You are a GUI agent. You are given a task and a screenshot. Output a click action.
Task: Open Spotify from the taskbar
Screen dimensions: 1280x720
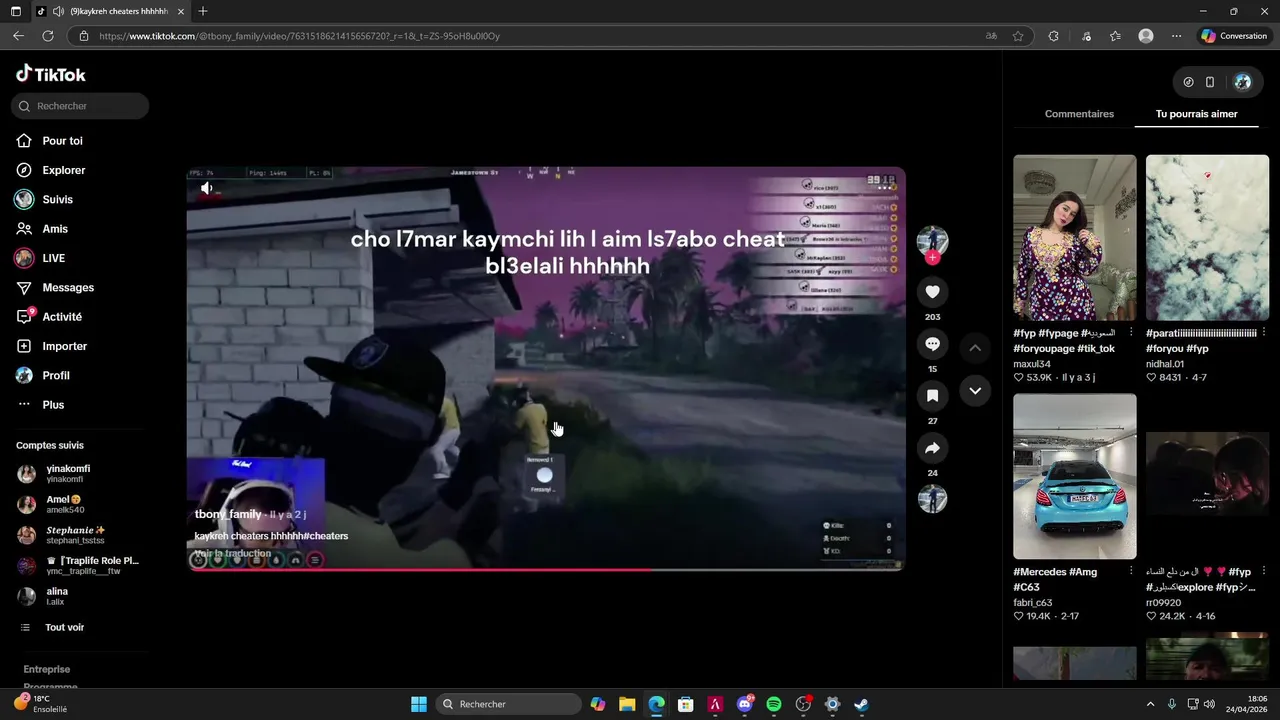click(x=773, y=704)
